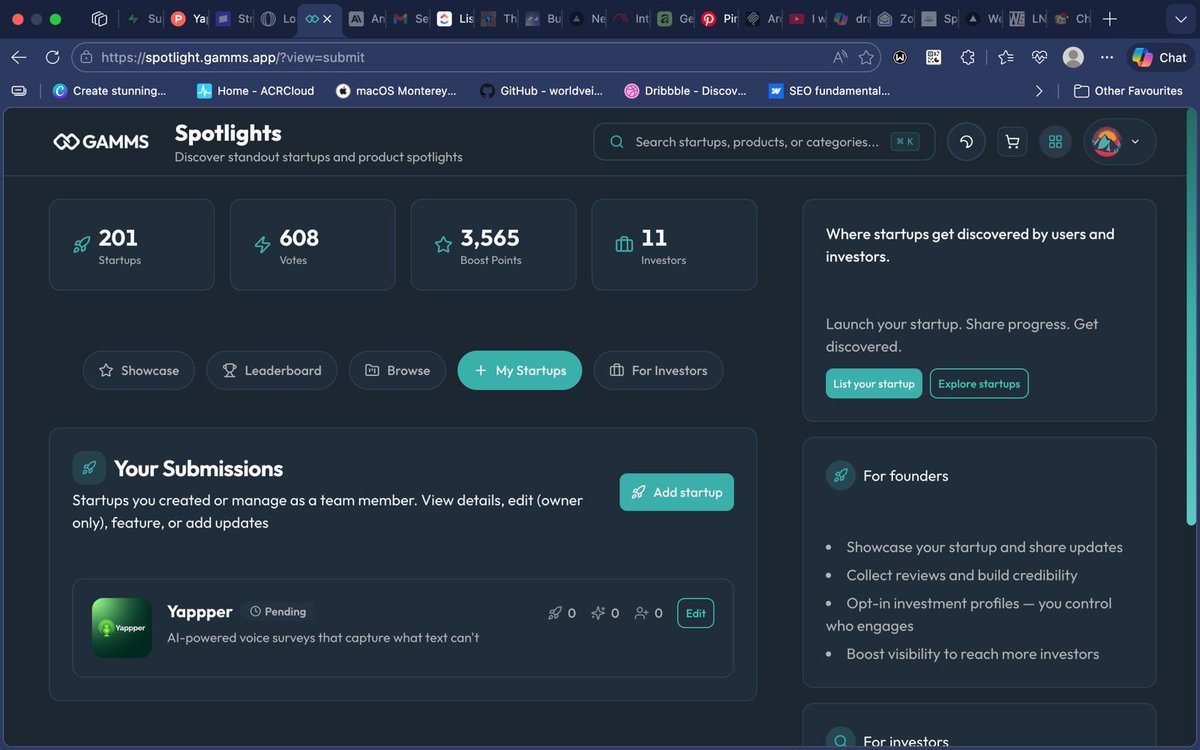This screenshot has width=1200, height=750.
Task: Open the Dribbble - Discov... bookmark
Action: pos(685,90)
